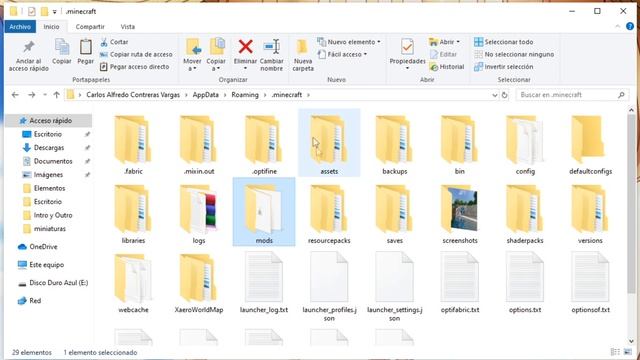Click the Pegar ribbon button

pos(85,52)
